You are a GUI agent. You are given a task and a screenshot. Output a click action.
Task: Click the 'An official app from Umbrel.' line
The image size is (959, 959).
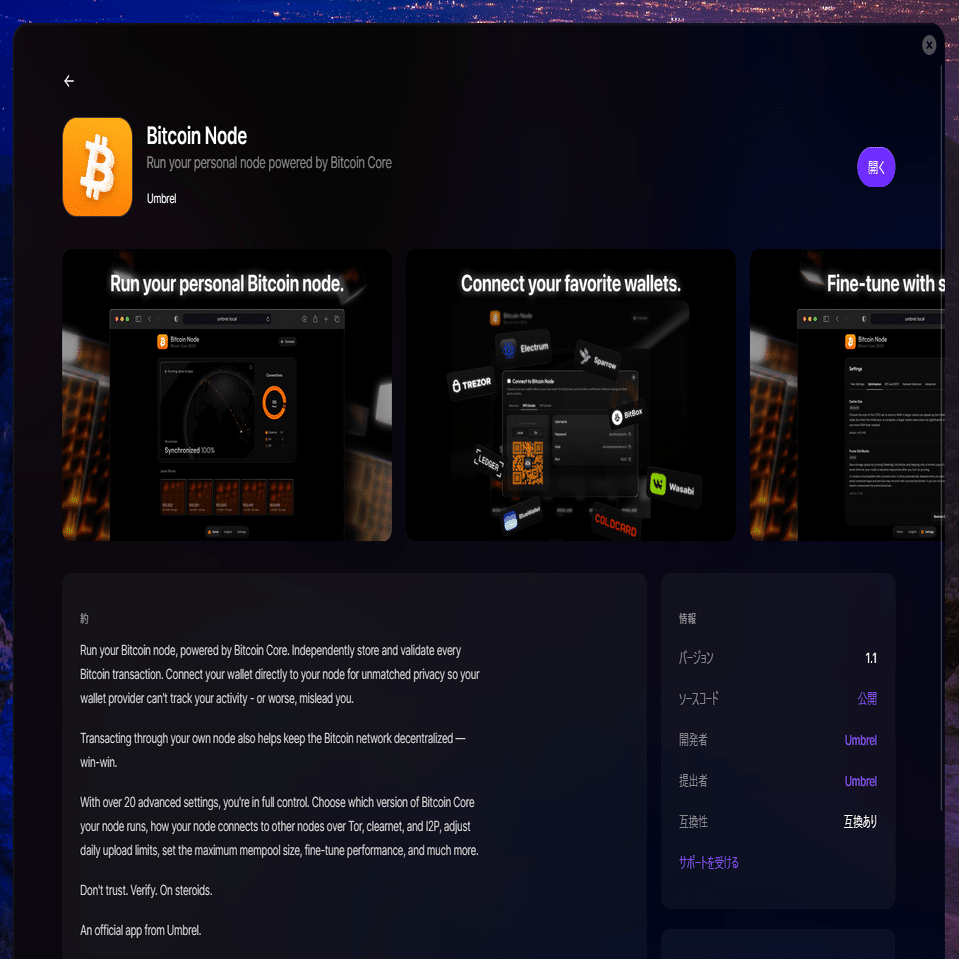tap(141, 930)
